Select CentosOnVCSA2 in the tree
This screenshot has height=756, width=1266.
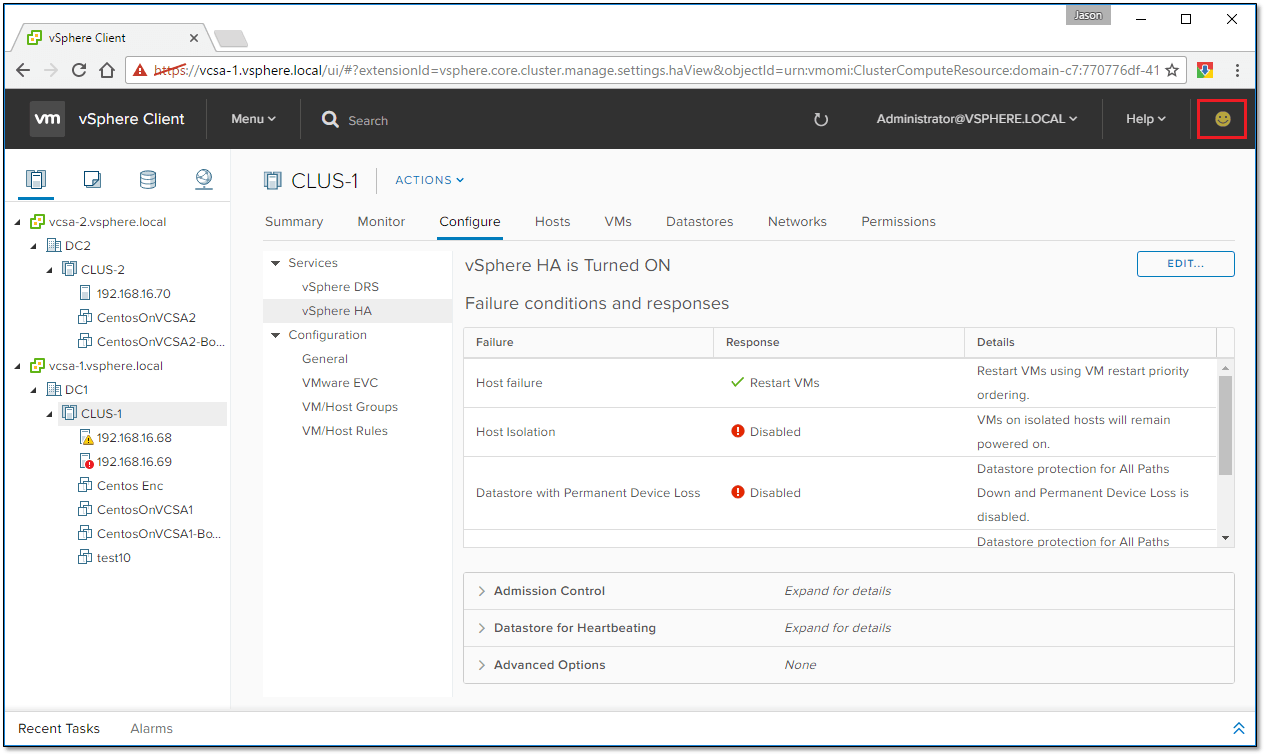point(146,318)
